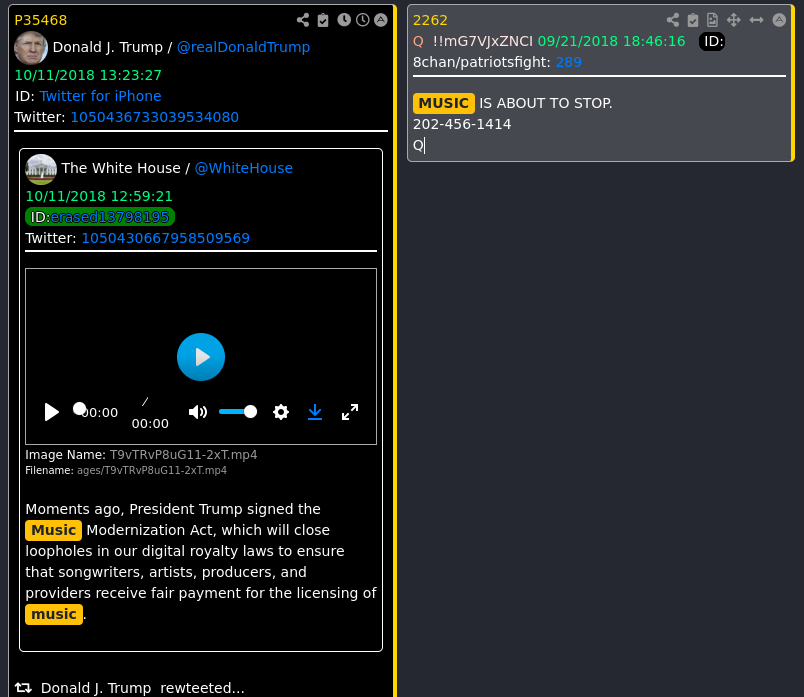Image resolution: width=804 pixels, height=697 pixels.
Task: Collapse post 2262 with up-arrow circle
Action: pyautogui.click(x=779, y=20)
